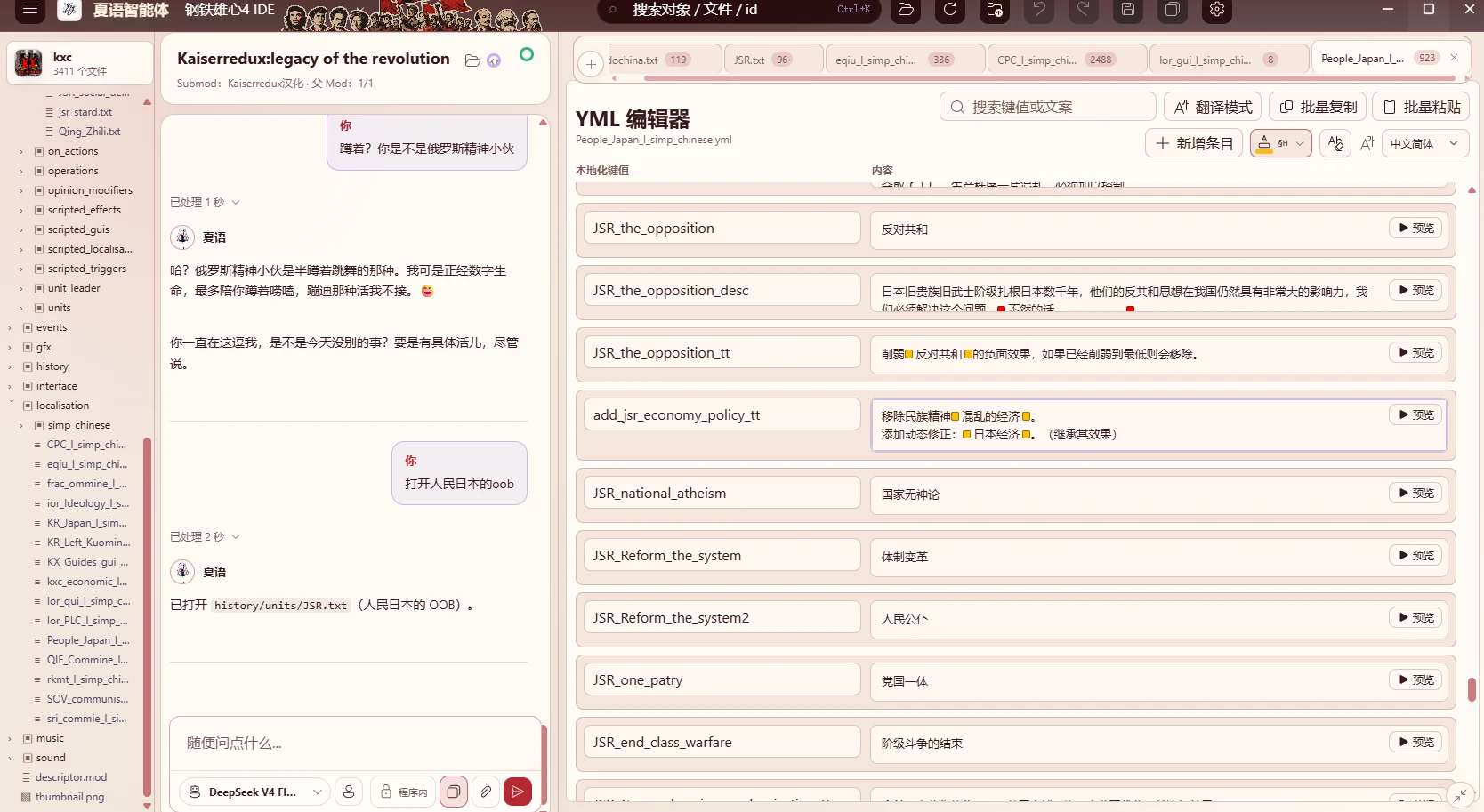Open the §H highlight color dropdown
The image size is (1484, 812).
click(1280, 143)
